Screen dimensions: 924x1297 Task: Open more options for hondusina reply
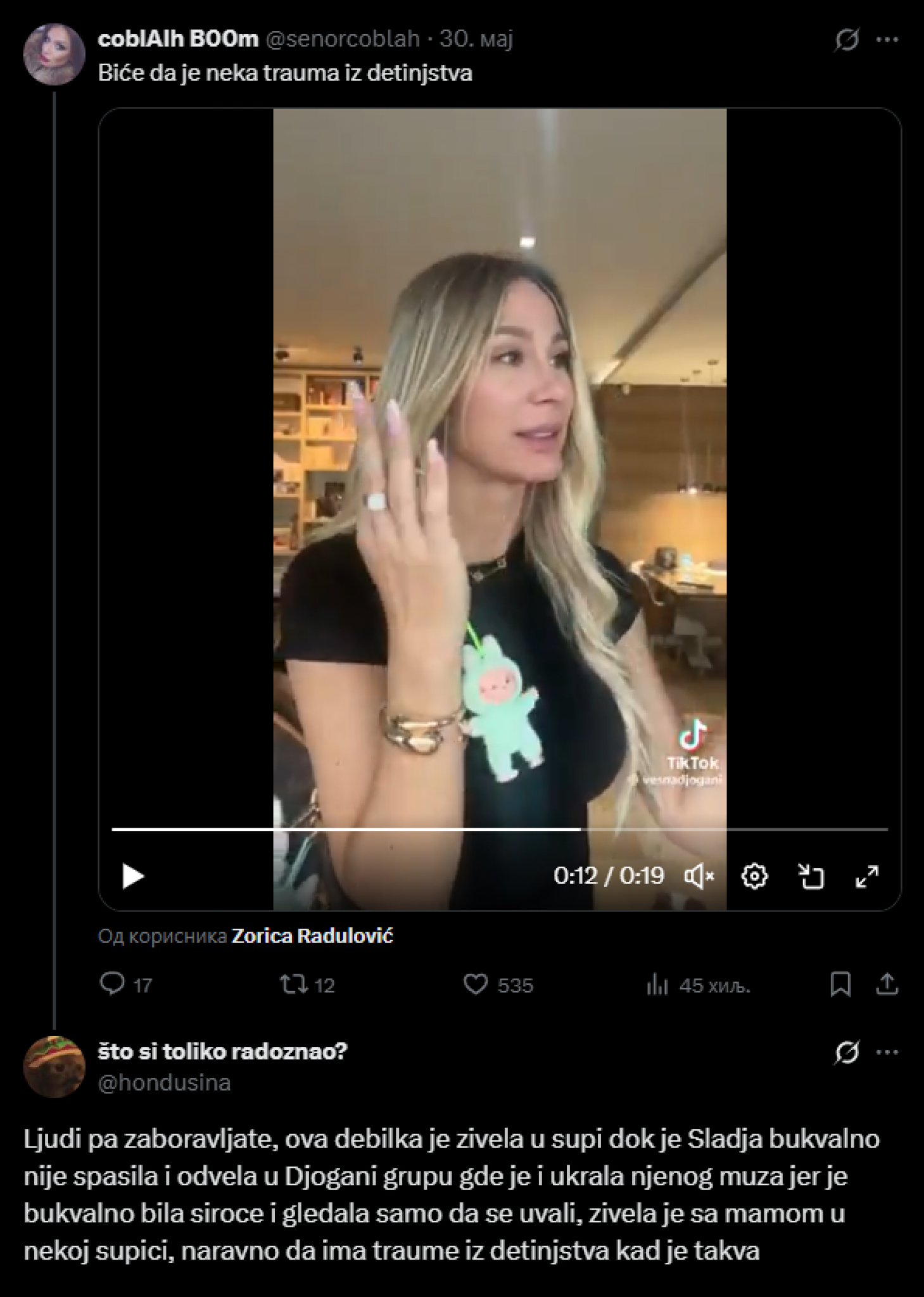[x=887, y=1053]
